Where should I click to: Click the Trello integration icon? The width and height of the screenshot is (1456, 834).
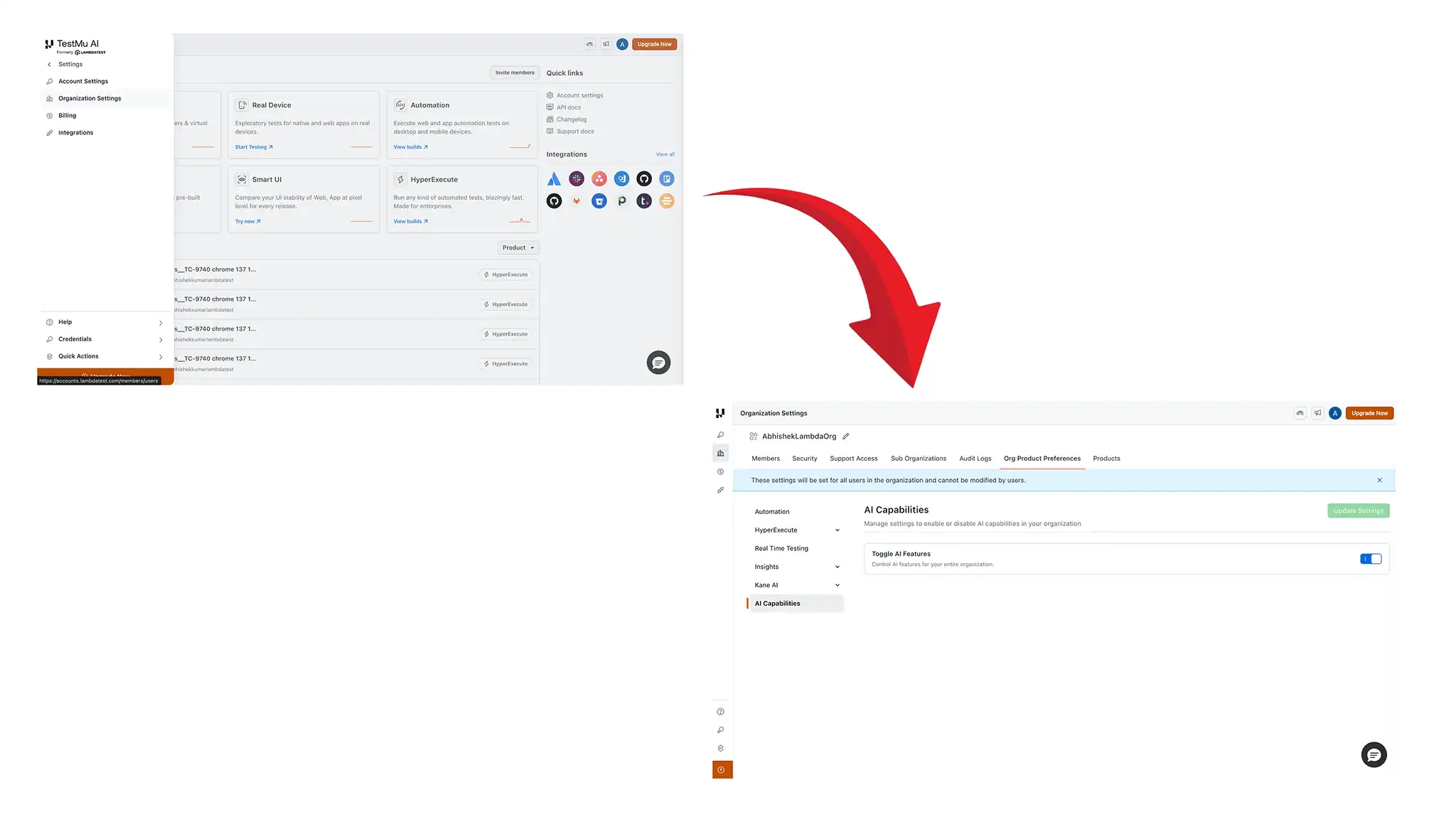667,178
